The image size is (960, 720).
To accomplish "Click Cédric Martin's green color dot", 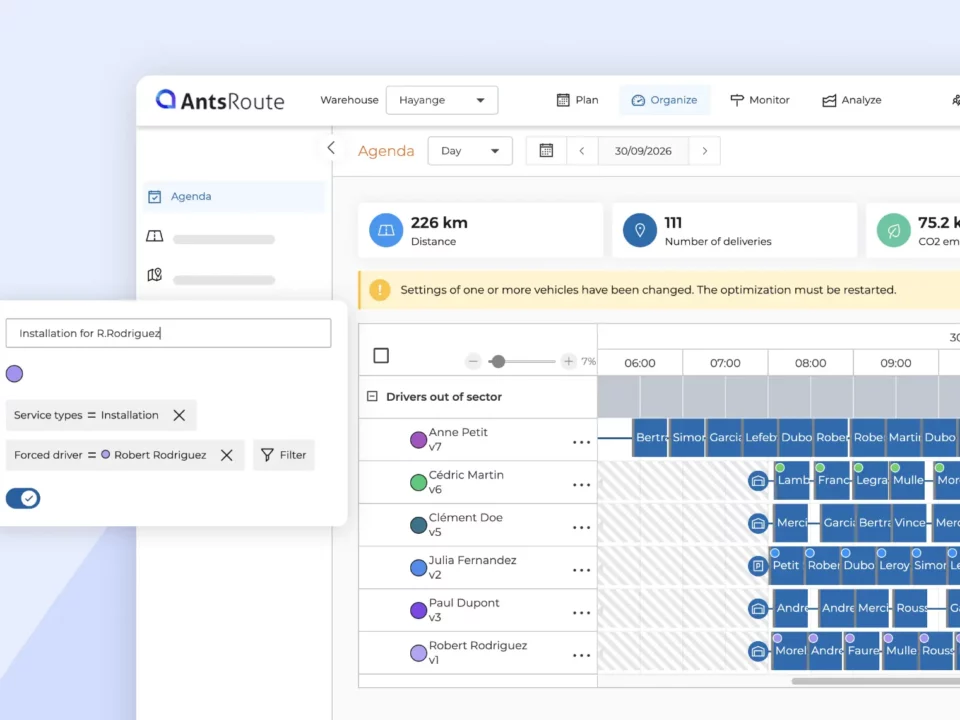I will pyautogui.click(x=418, y=482).
